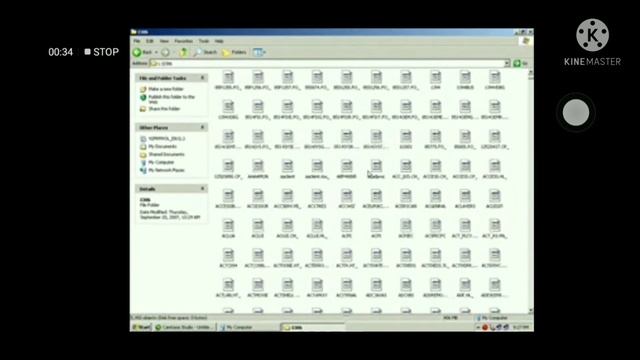Open the Edit menu

pos(150,41)
